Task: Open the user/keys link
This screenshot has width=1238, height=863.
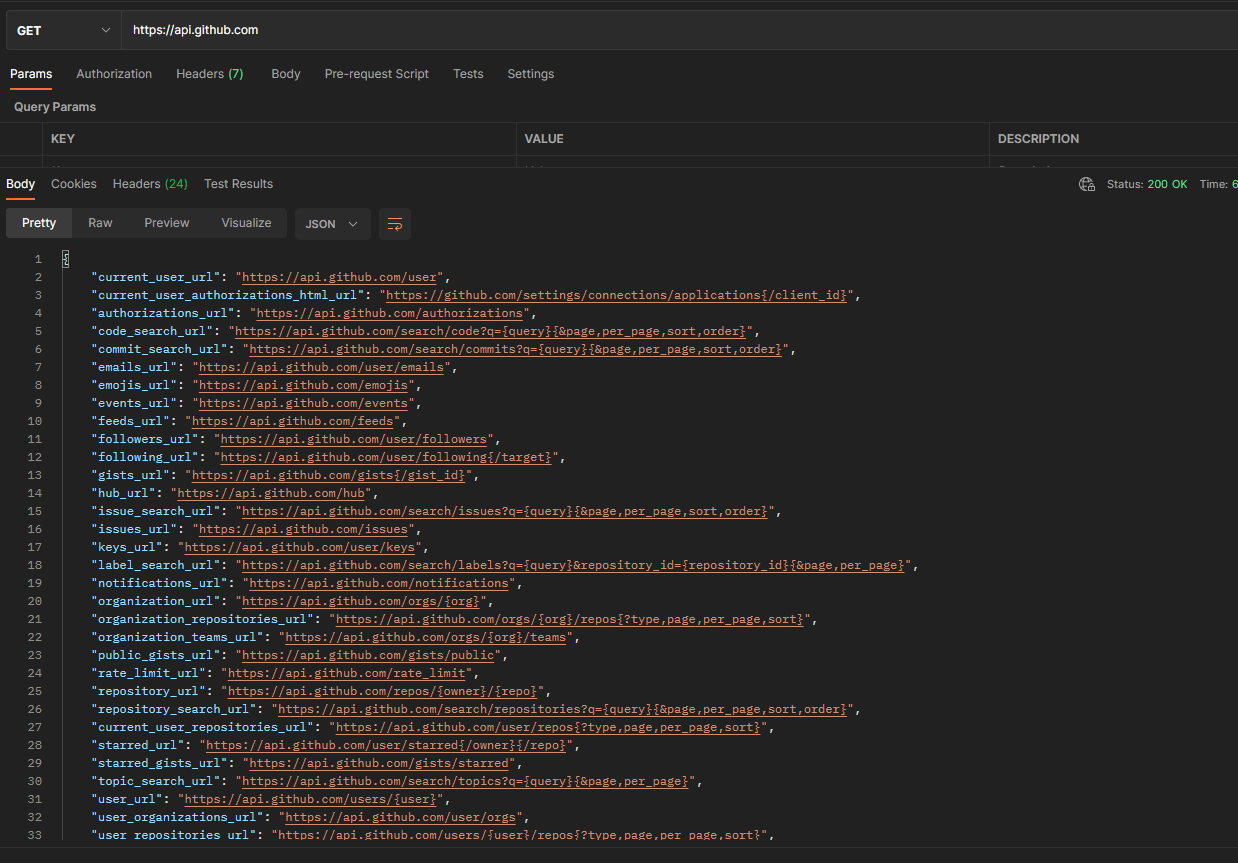Action: tap(301, 547)
